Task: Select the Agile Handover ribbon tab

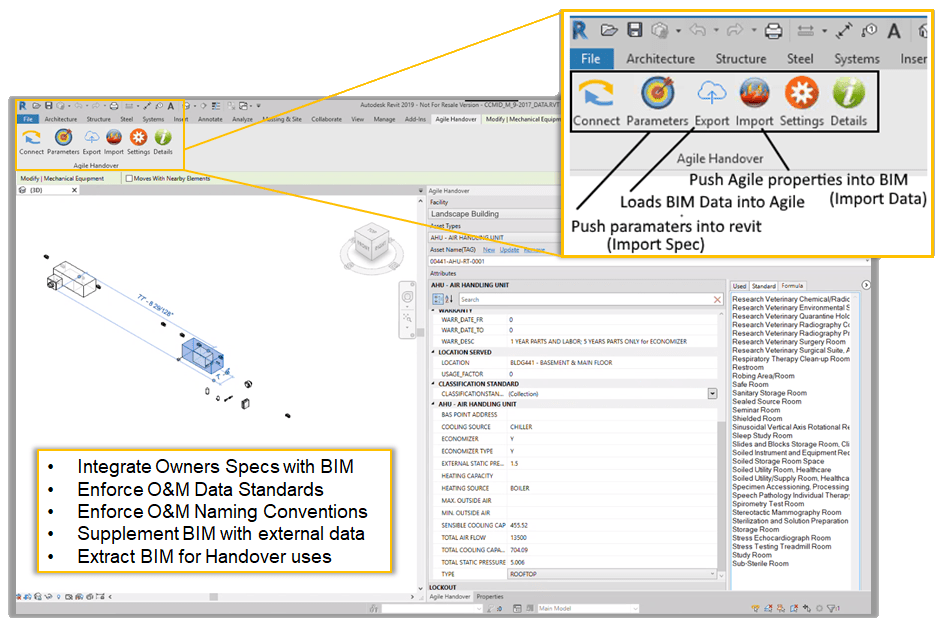Action: click(456, 119)
